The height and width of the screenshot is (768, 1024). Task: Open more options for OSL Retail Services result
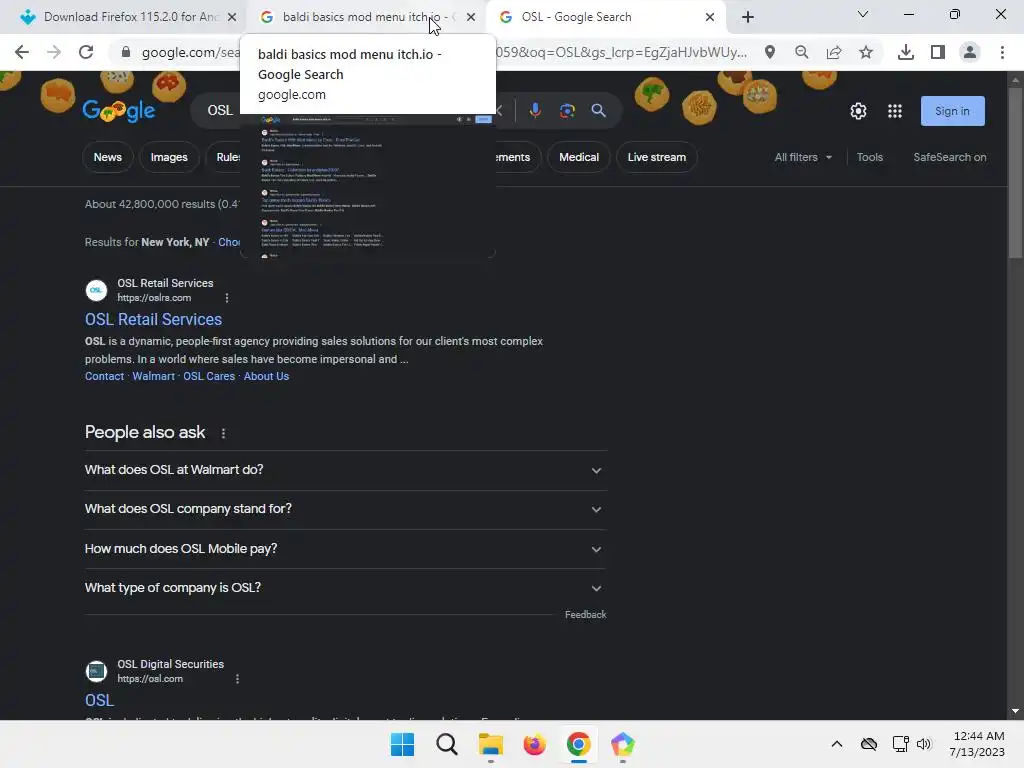(227, 298)
